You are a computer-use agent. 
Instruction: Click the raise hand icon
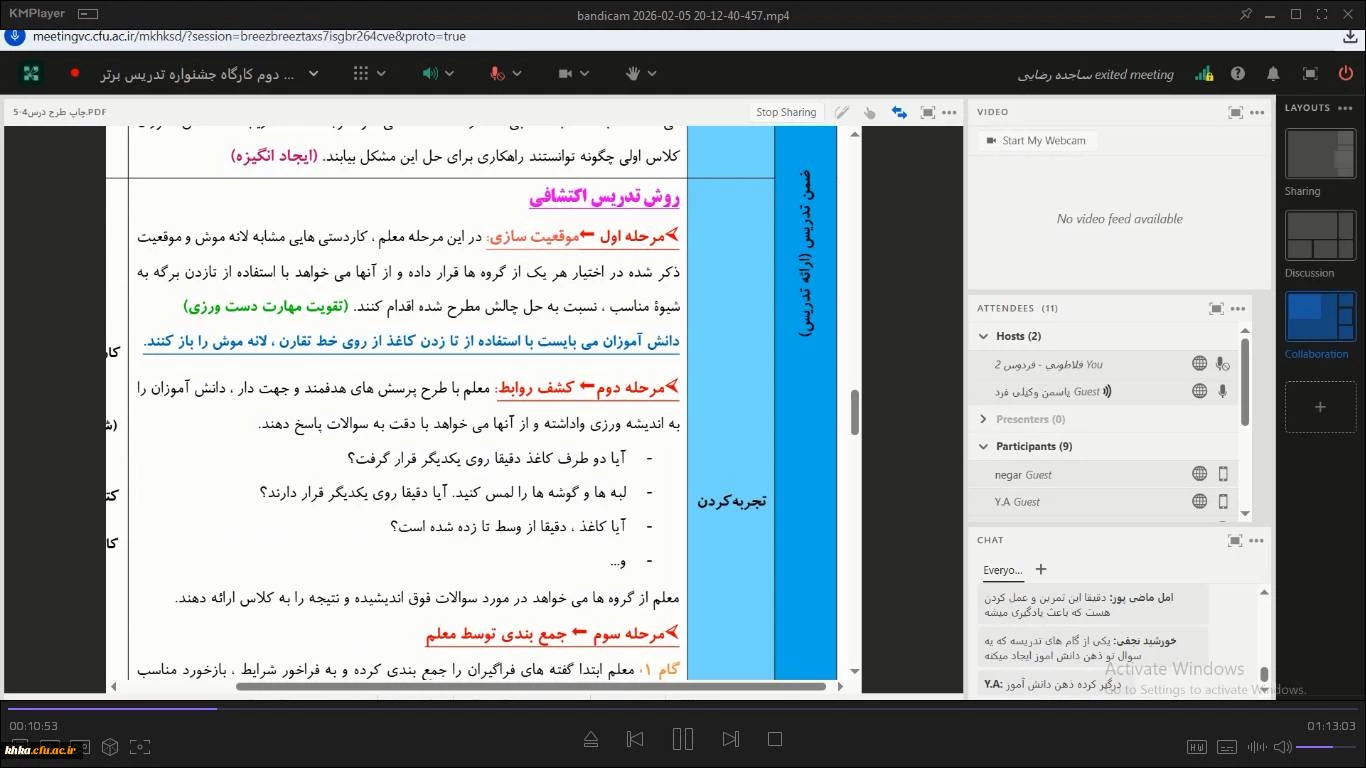[x=632, y=74]
